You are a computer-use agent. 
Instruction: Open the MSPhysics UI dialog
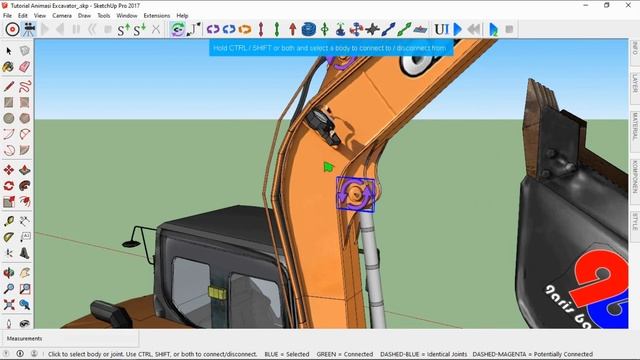(442, 29)
